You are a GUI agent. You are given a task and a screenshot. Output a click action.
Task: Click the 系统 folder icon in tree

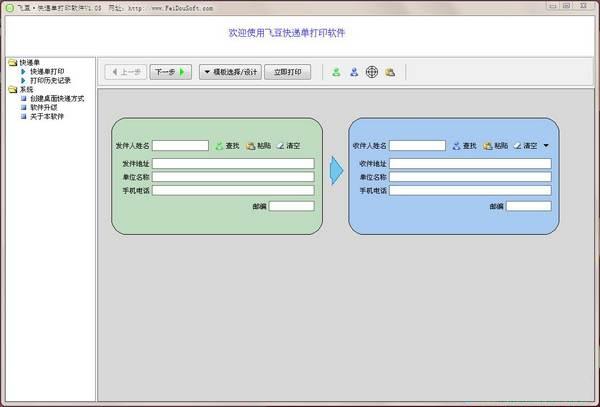click(x=13, y=90)
